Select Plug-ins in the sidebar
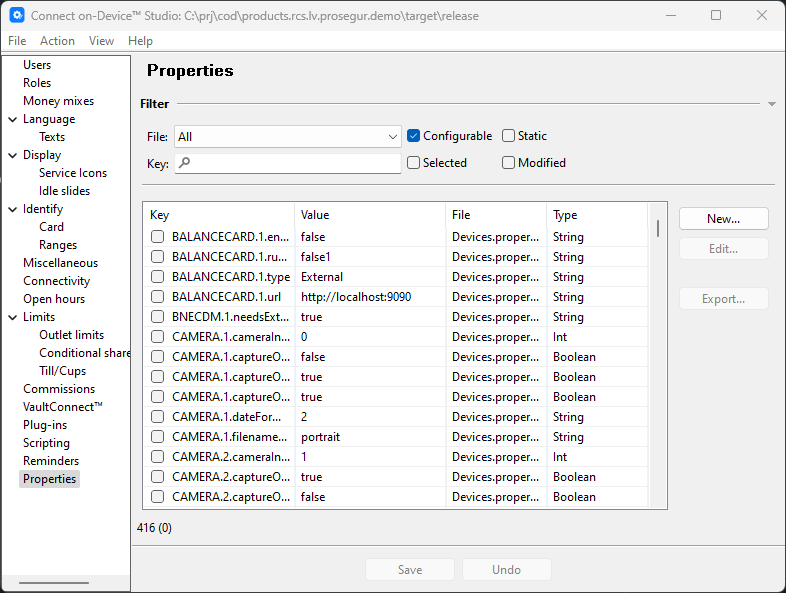 pos(45,425)
